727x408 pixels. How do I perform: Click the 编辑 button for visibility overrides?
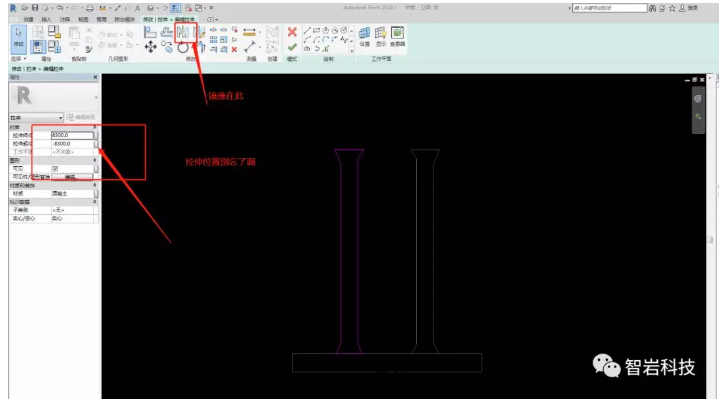pos(72,177)
